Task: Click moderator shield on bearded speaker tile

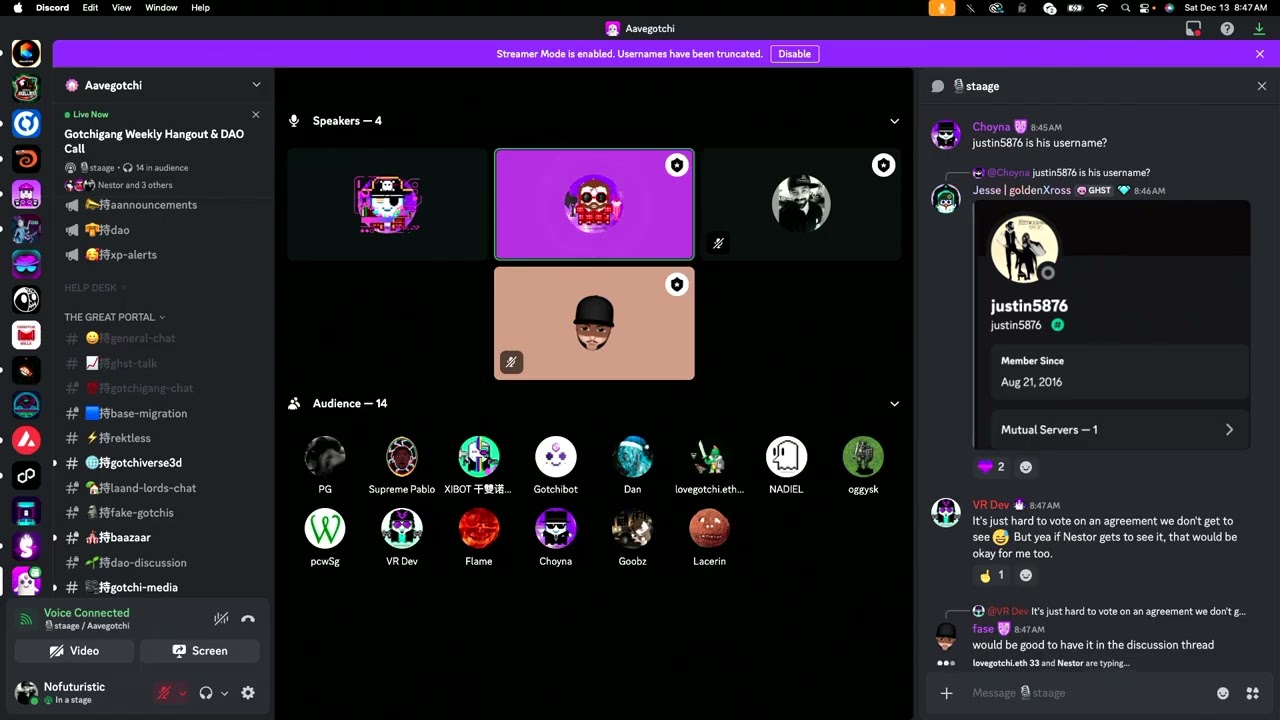Action: point(883,166)
